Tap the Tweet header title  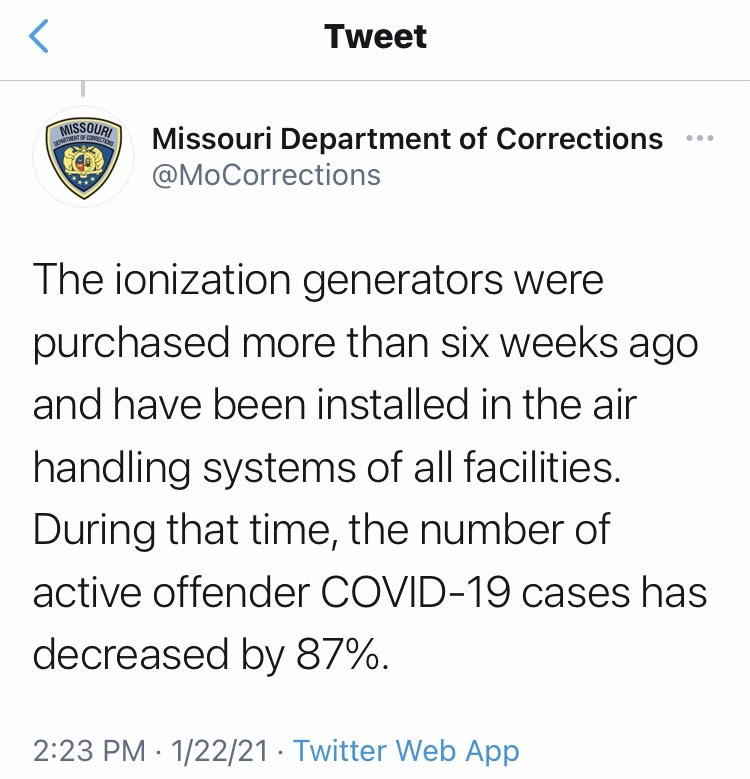pos(375,37)
